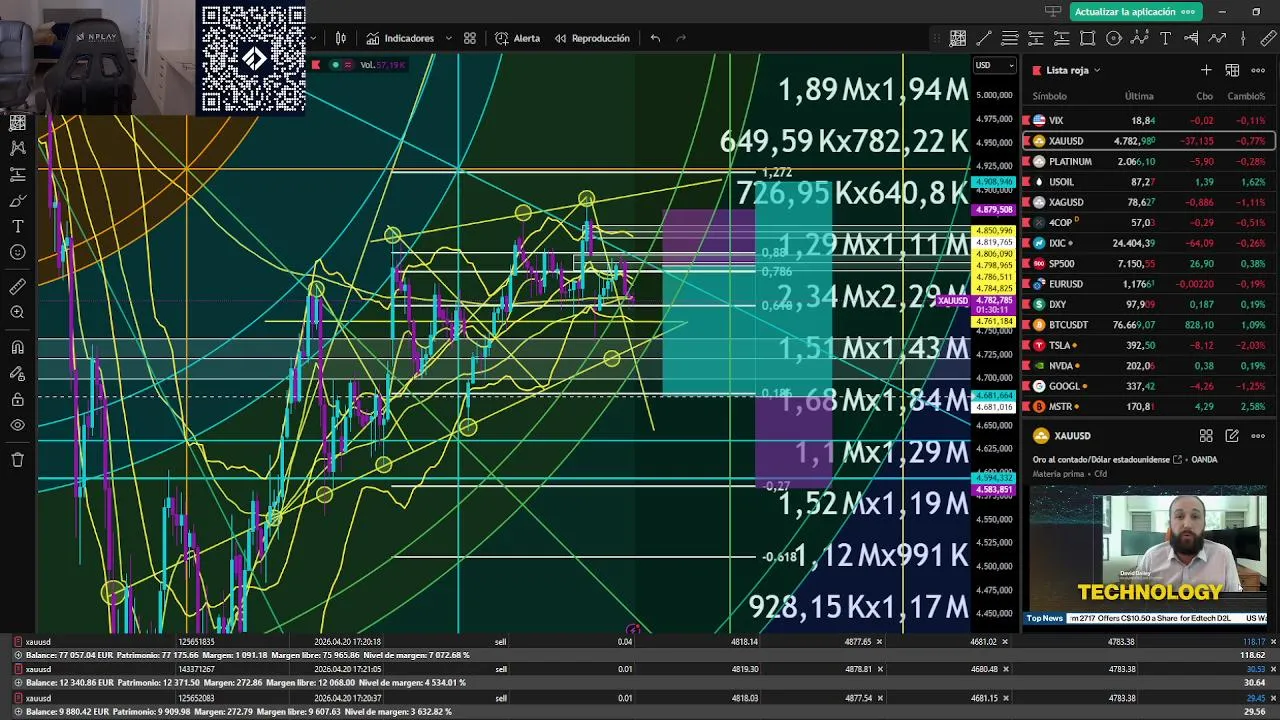The width and height of the screenshot is (1280, 720).
Task: Toggle magnet mode
Action: point(17,348)
